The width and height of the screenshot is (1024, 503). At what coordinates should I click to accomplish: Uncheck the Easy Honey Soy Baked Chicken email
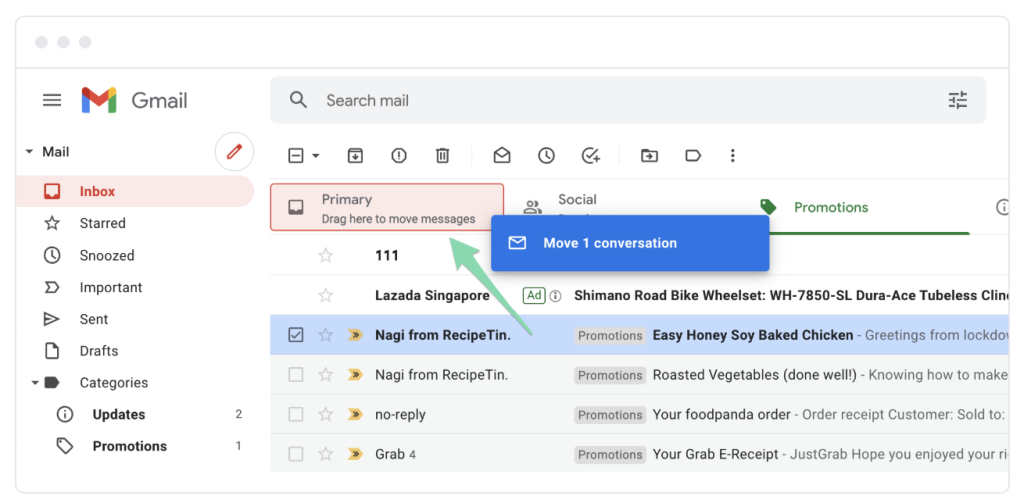pos(296,335)
